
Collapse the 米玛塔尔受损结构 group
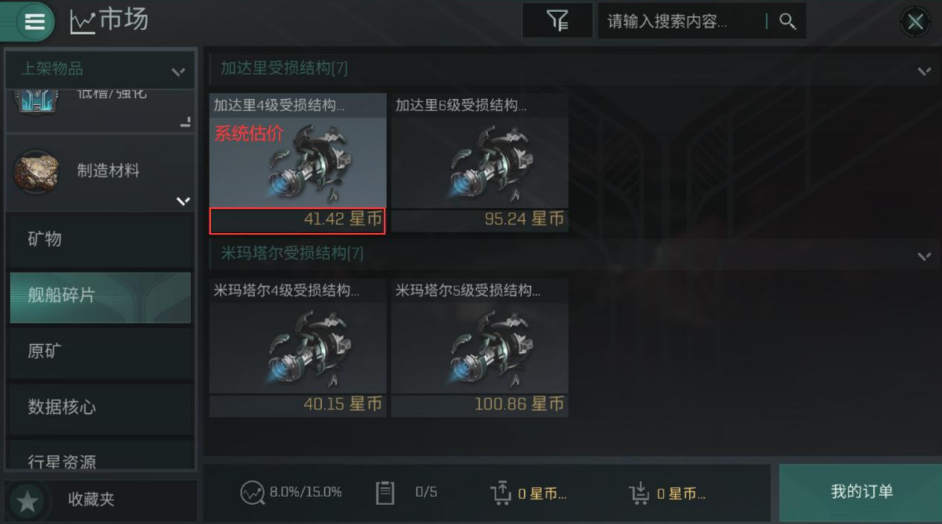[924, 256]
